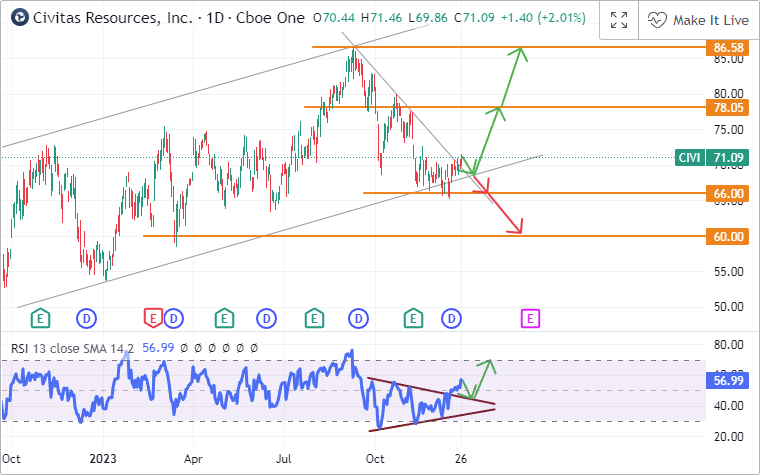Viewport: 760px width, 475px height.
Task: Click the high value H71.46
Action: [381, 18]
